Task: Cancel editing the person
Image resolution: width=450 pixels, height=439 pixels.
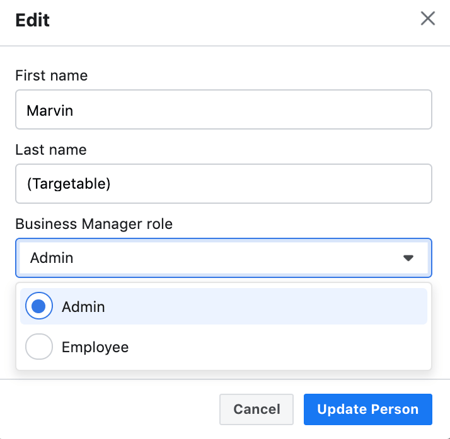Action: pos(256,409)
